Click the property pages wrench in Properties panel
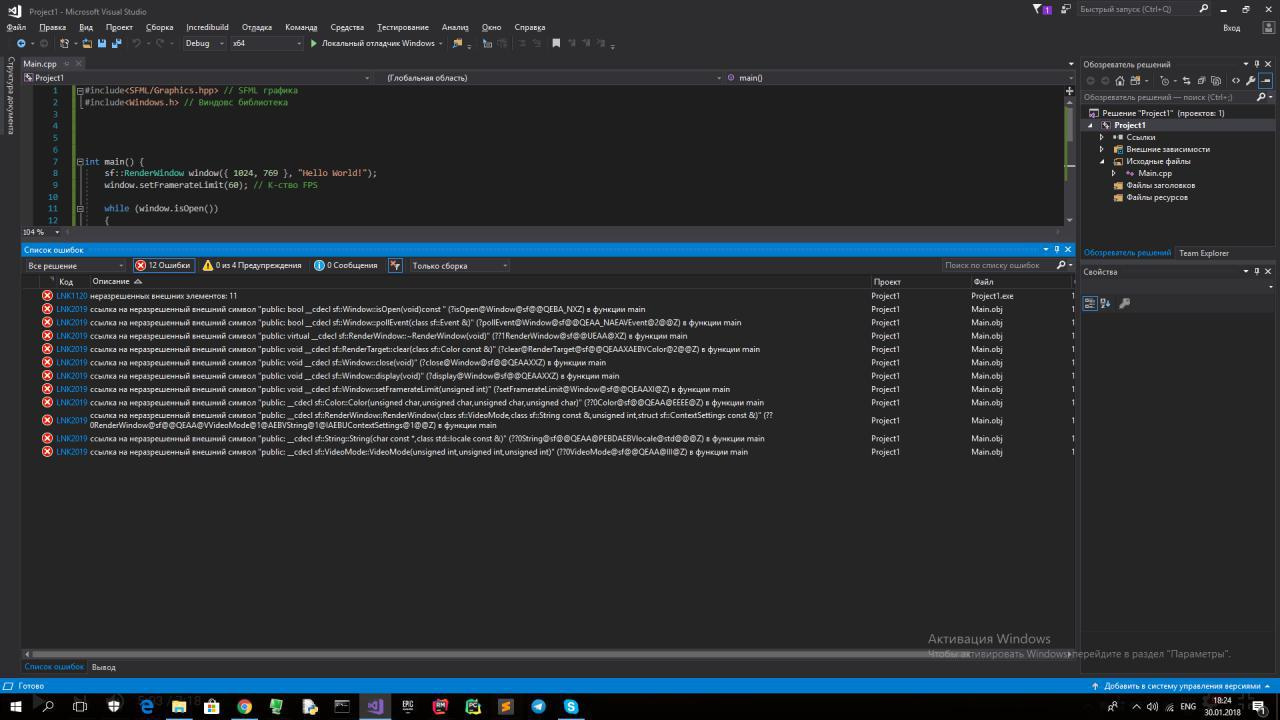Viewport: 1280px width, 720px height. click(1124, 303)
